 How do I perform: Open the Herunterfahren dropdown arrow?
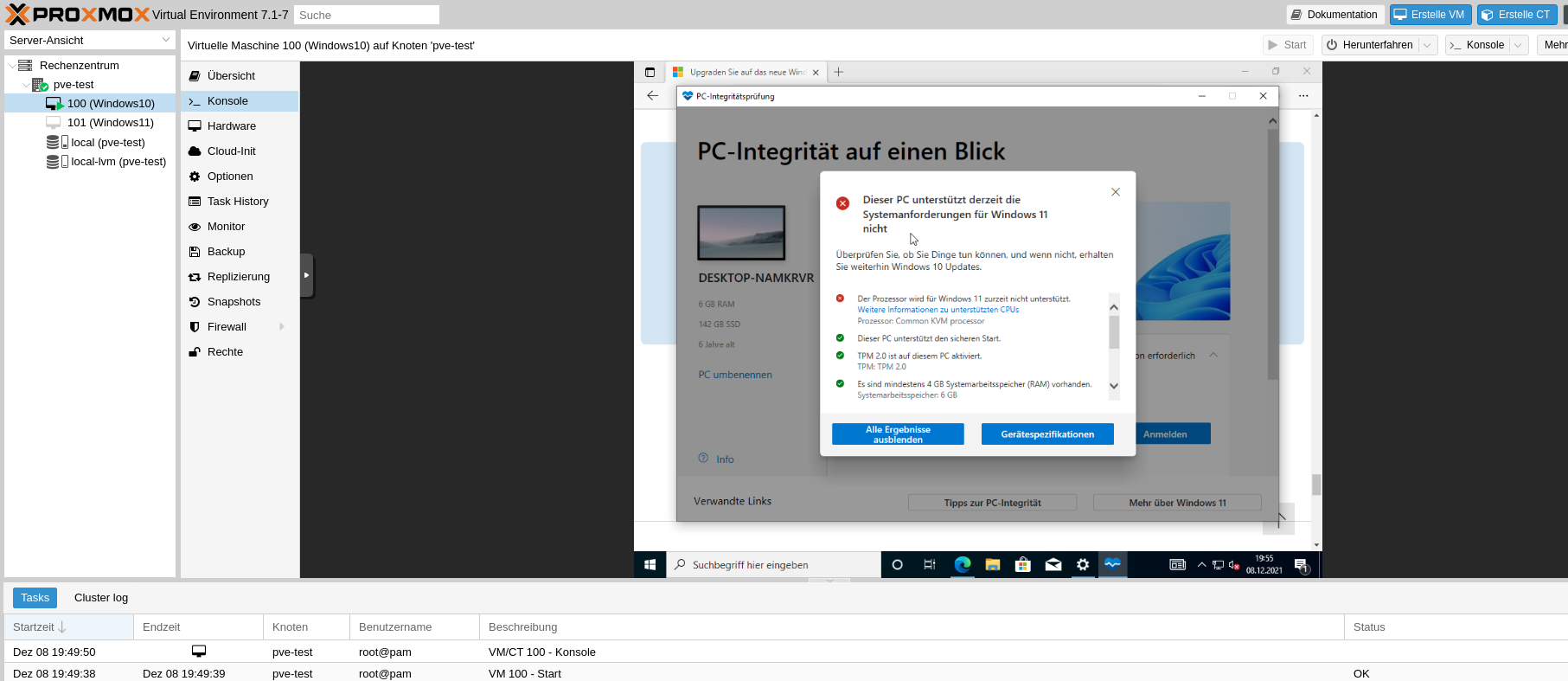[x=1428, y=45]
